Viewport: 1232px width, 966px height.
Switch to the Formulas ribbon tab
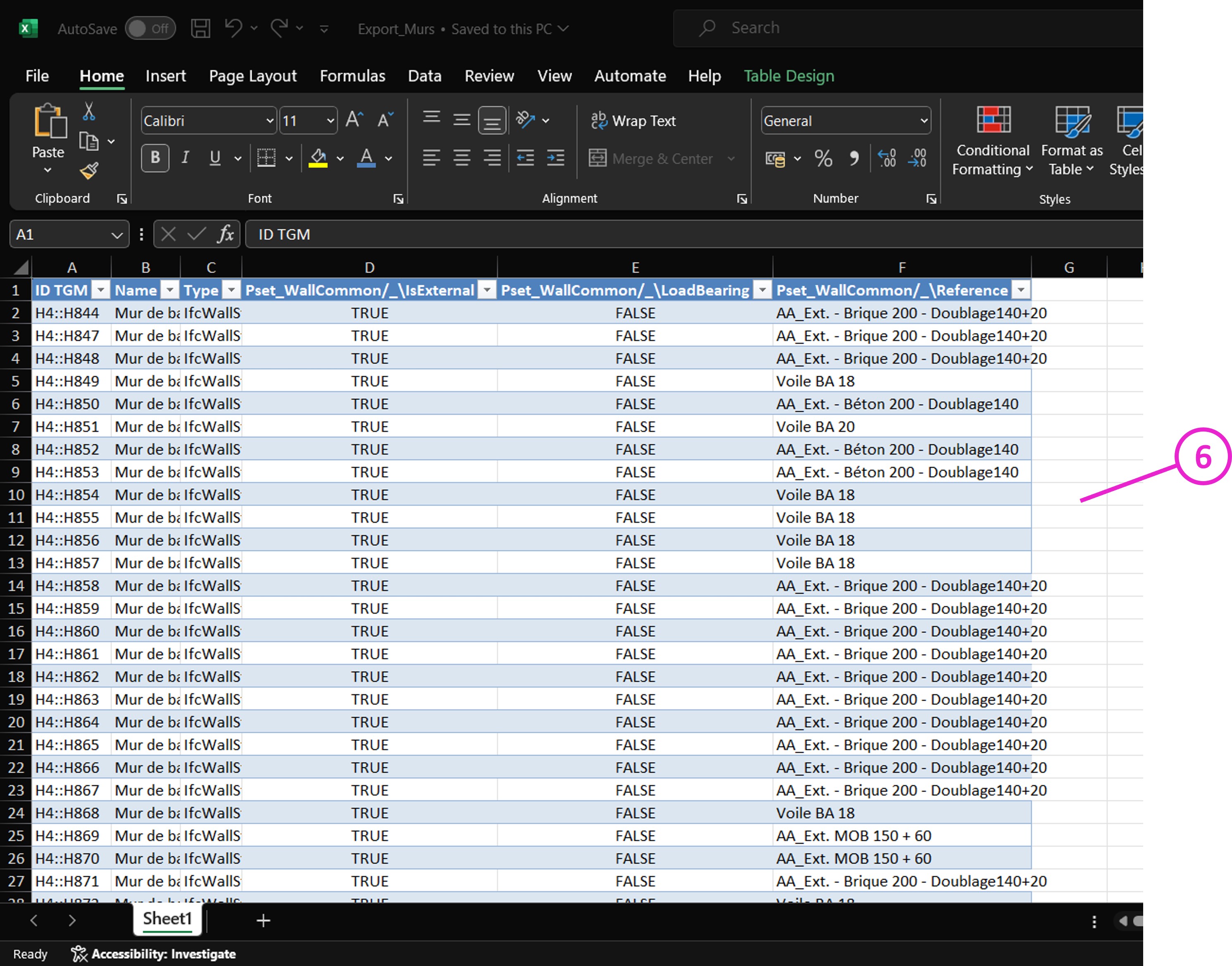click(x=352, y=76)
